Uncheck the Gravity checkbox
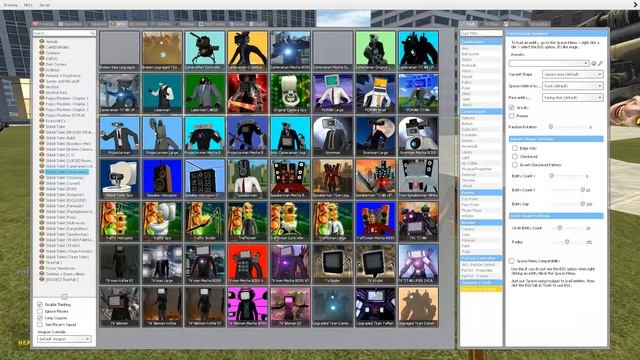 point(511,107)
